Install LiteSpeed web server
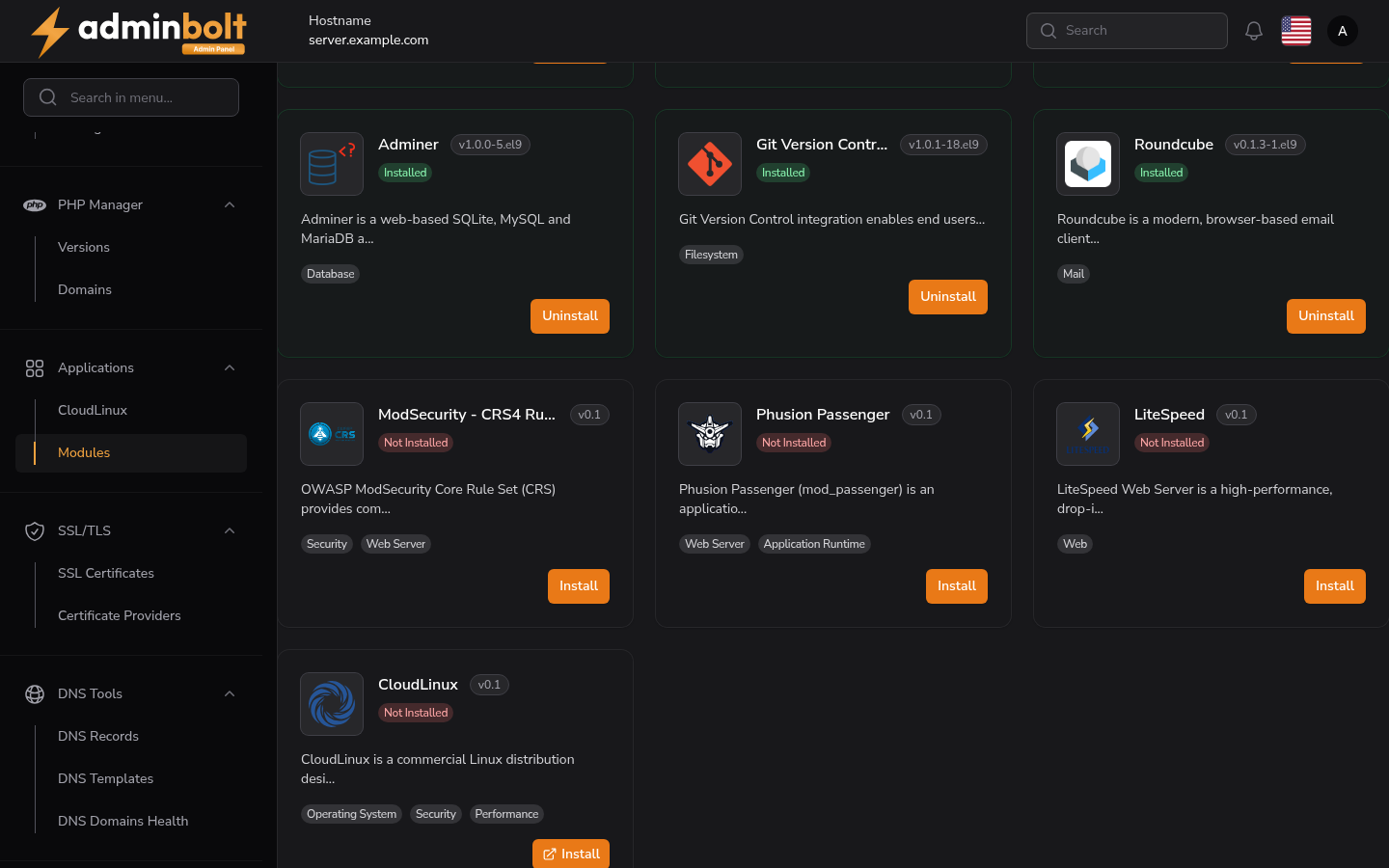The image size is (1389, 868). (x=1335, y=586)
